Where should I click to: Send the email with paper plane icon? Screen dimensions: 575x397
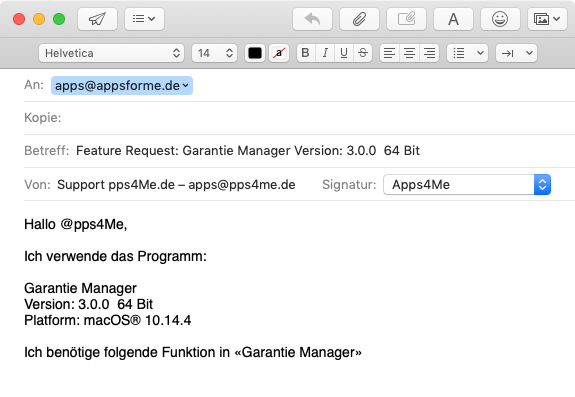click(x=97, y=19)
